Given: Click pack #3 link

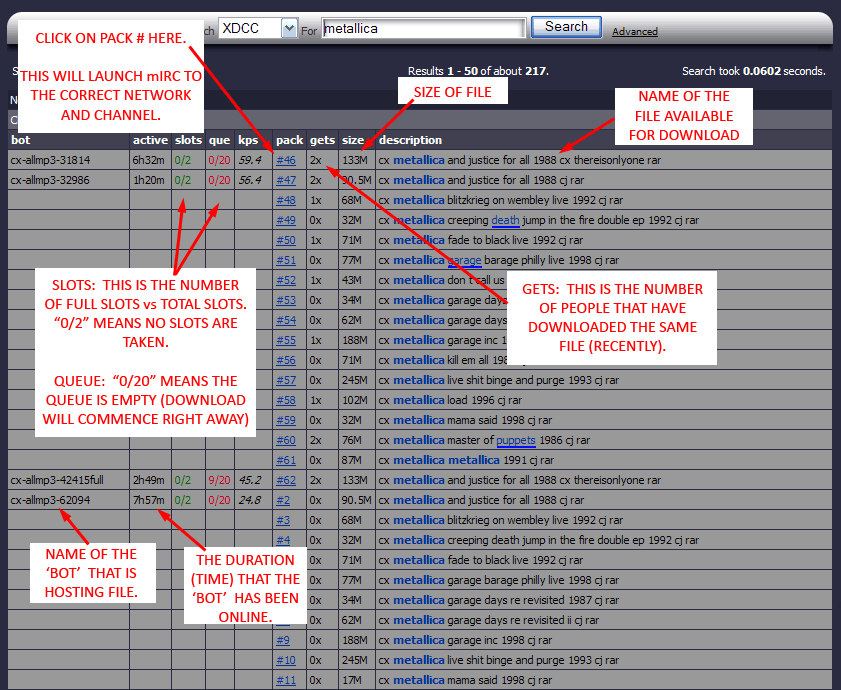Looking at the screenshot, I should (x=283, y=520).
